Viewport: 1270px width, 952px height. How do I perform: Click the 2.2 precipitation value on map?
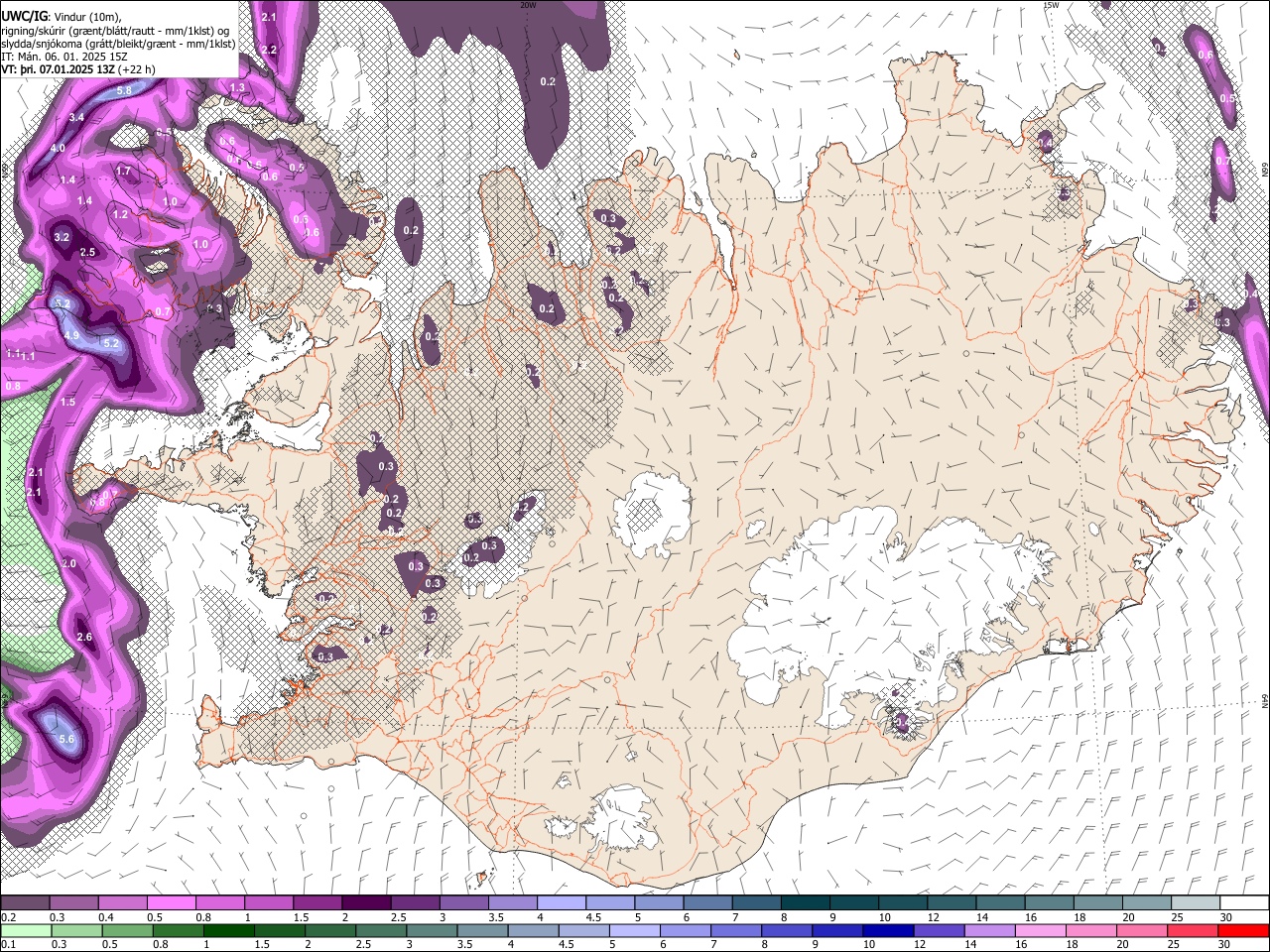point(269,50)
